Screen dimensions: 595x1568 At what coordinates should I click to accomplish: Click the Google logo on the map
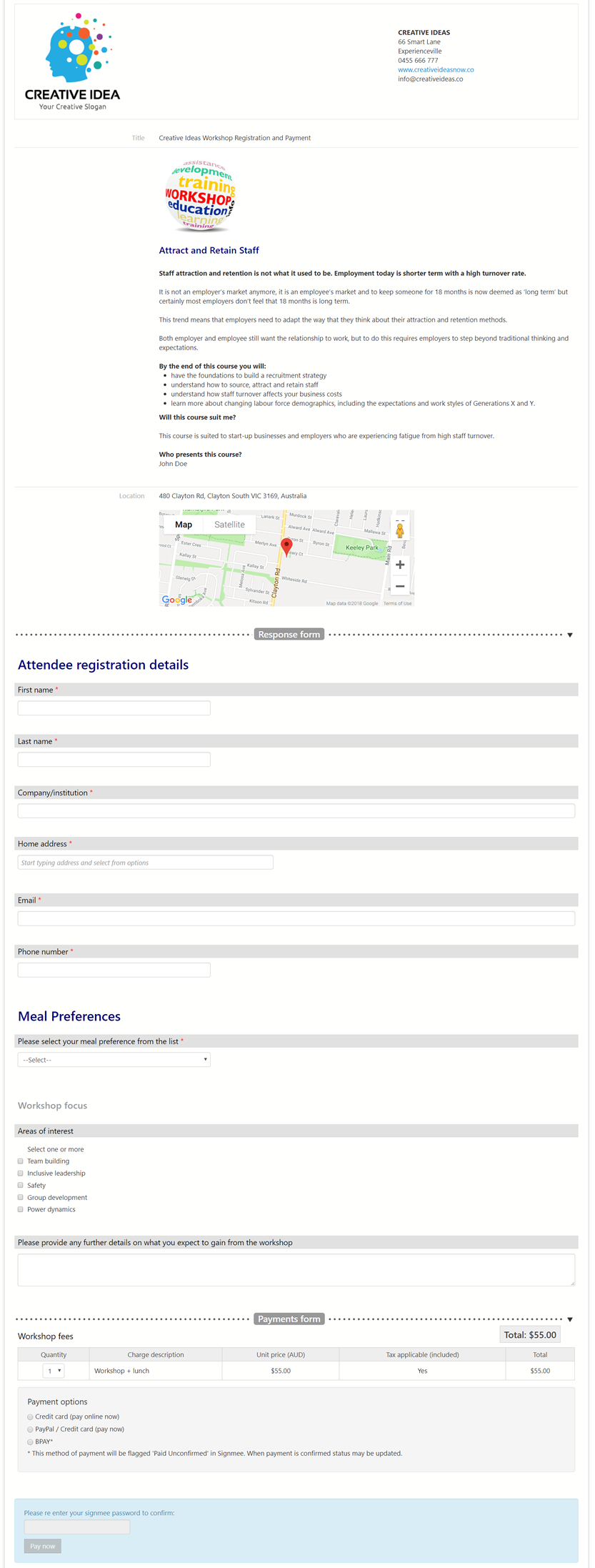(x=177, y=600)
